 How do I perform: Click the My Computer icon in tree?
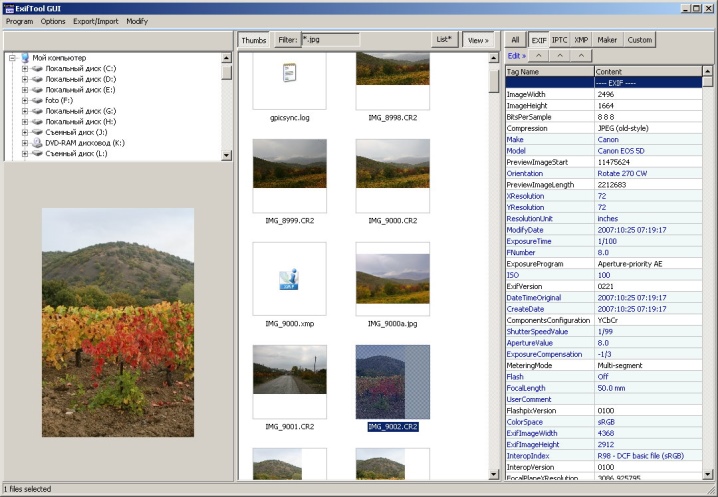coord(25,58)
